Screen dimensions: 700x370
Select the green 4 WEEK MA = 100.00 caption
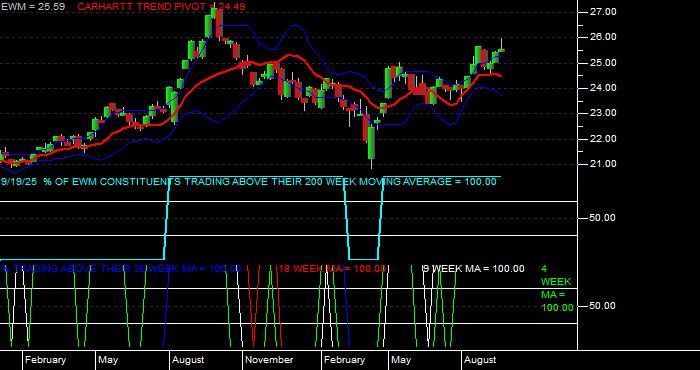[557, 288]
